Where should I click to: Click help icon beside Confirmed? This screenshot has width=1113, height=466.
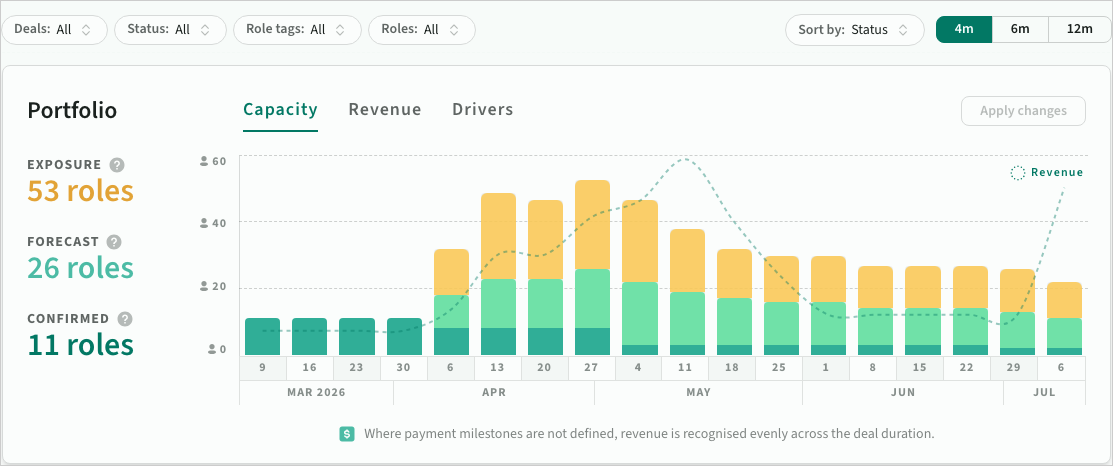point(124,319)
